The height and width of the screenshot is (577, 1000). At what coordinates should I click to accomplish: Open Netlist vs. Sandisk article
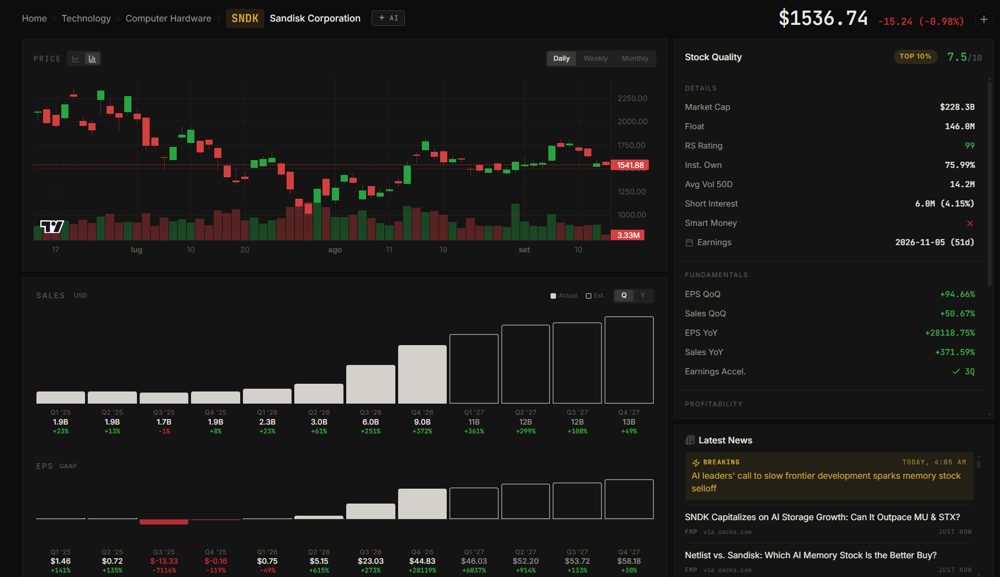pos(811,555)
